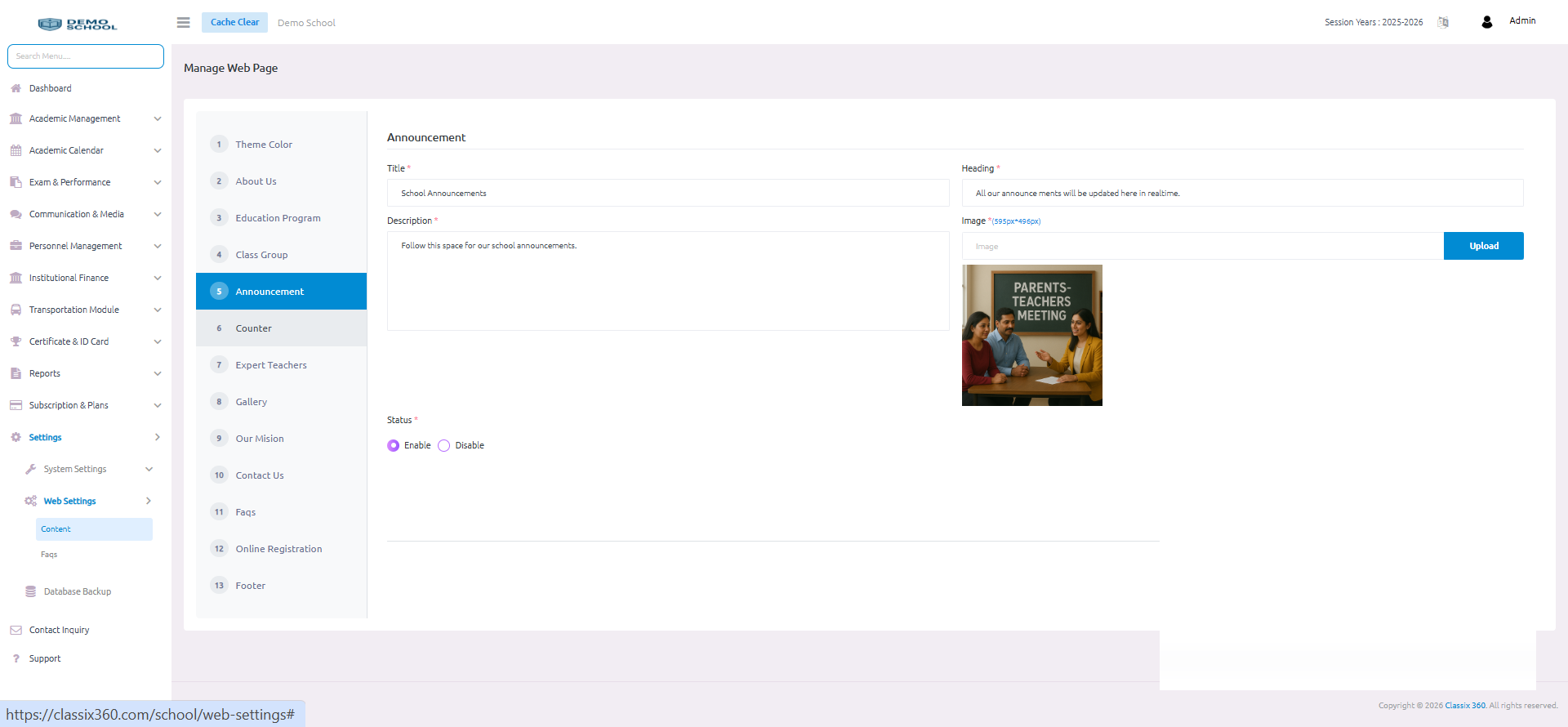Screen dimensions: 1568x727
Task: Click the System Settings wrench icon
Action: pos(30,469)
